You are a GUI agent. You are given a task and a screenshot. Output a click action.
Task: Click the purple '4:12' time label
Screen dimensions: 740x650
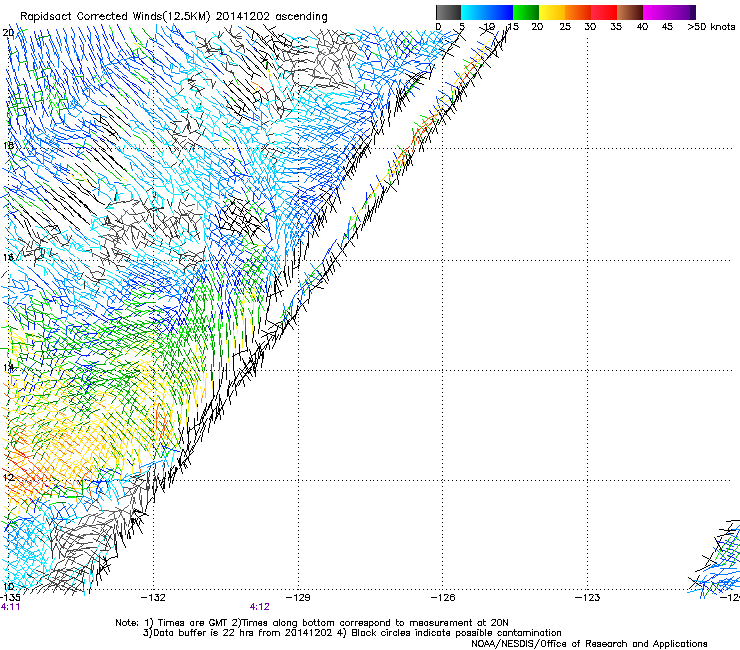(x=260, y=607)
